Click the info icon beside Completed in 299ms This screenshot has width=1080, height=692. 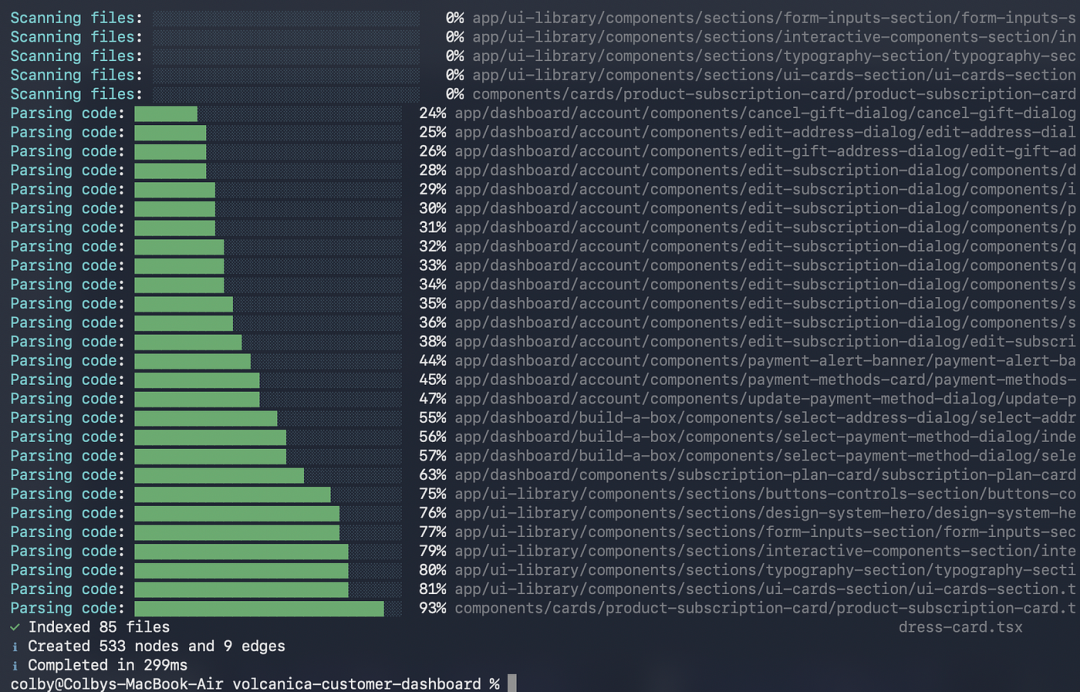tap(15, 665)
